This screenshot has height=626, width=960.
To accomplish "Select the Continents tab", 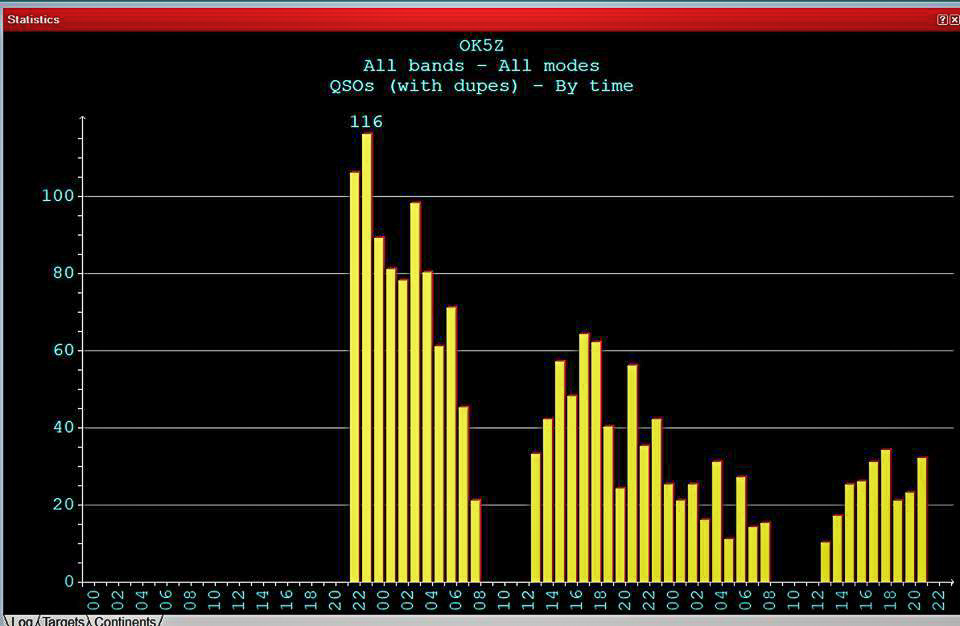I will tap(125, 621).
